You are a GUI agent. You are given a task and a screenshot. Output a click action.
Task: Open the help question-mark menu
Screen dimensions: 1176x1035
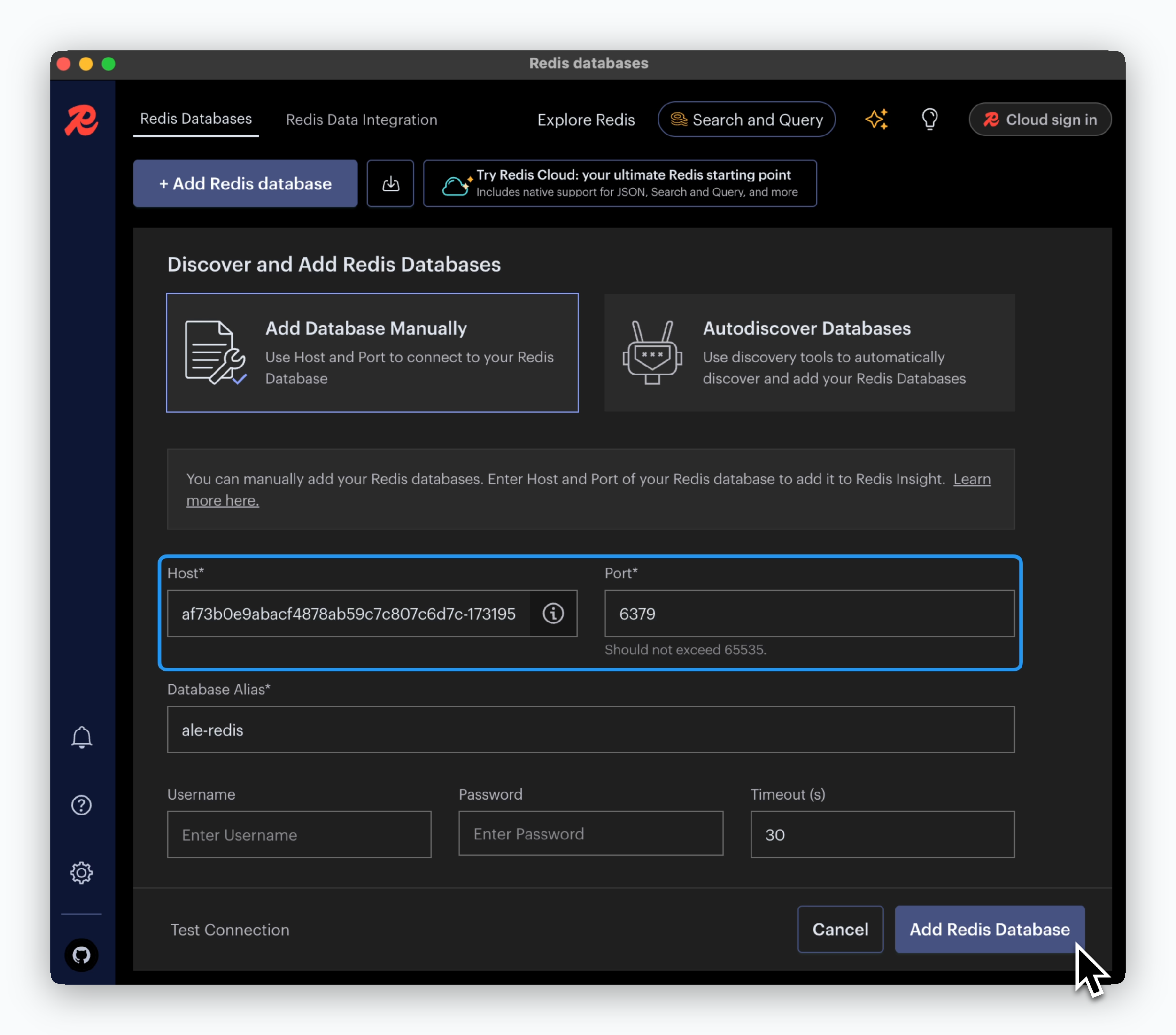pyautogui.click(x=82, y=805)
